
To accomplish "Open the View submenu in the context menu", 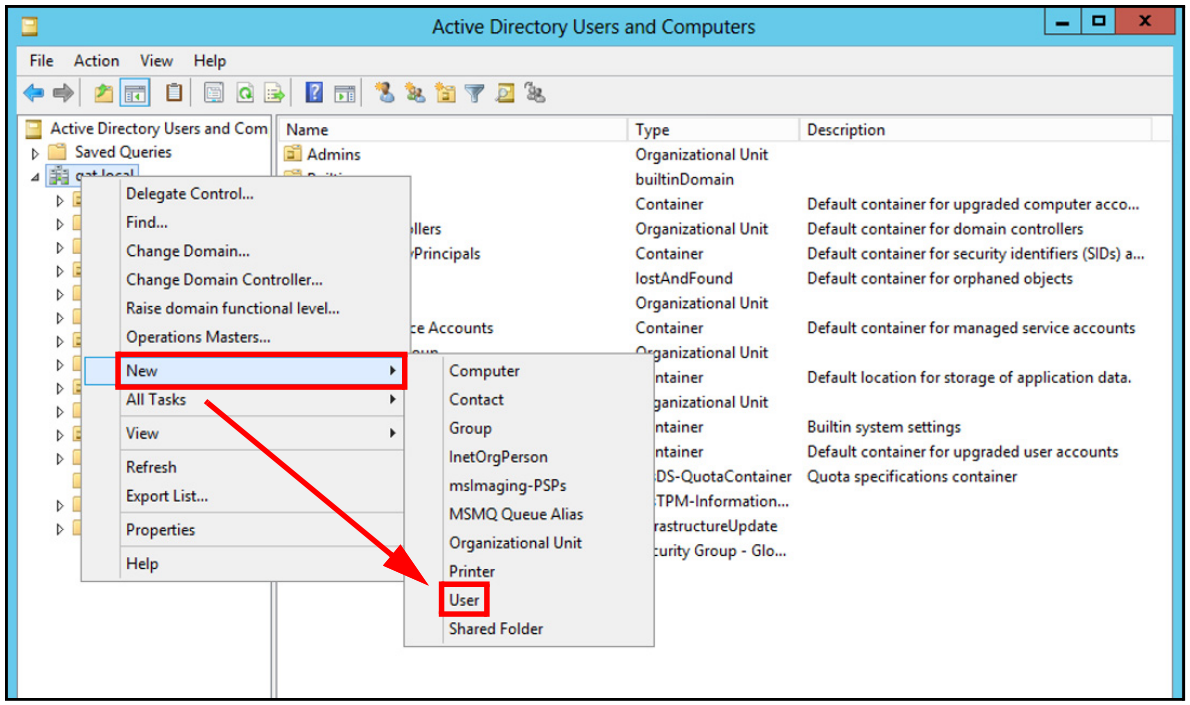I will 262,433.
